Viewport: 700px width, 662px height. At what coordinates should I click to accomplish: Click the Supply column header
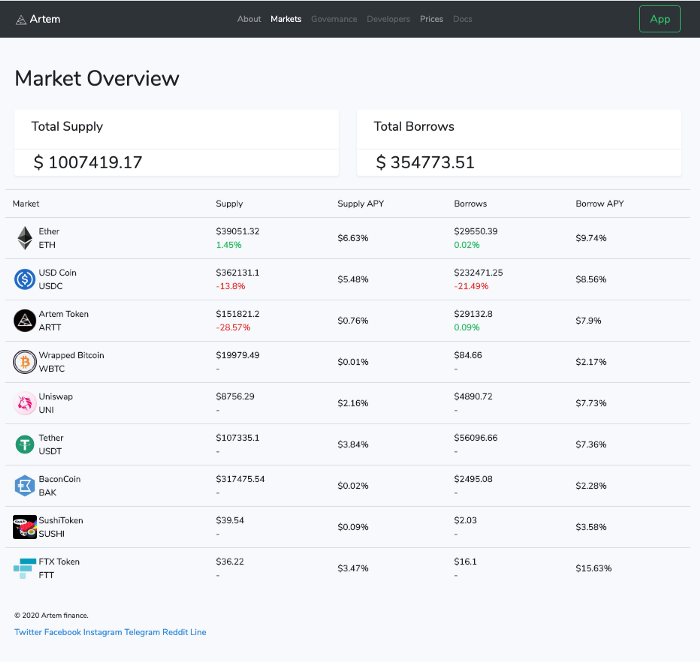tap(229, 204)
